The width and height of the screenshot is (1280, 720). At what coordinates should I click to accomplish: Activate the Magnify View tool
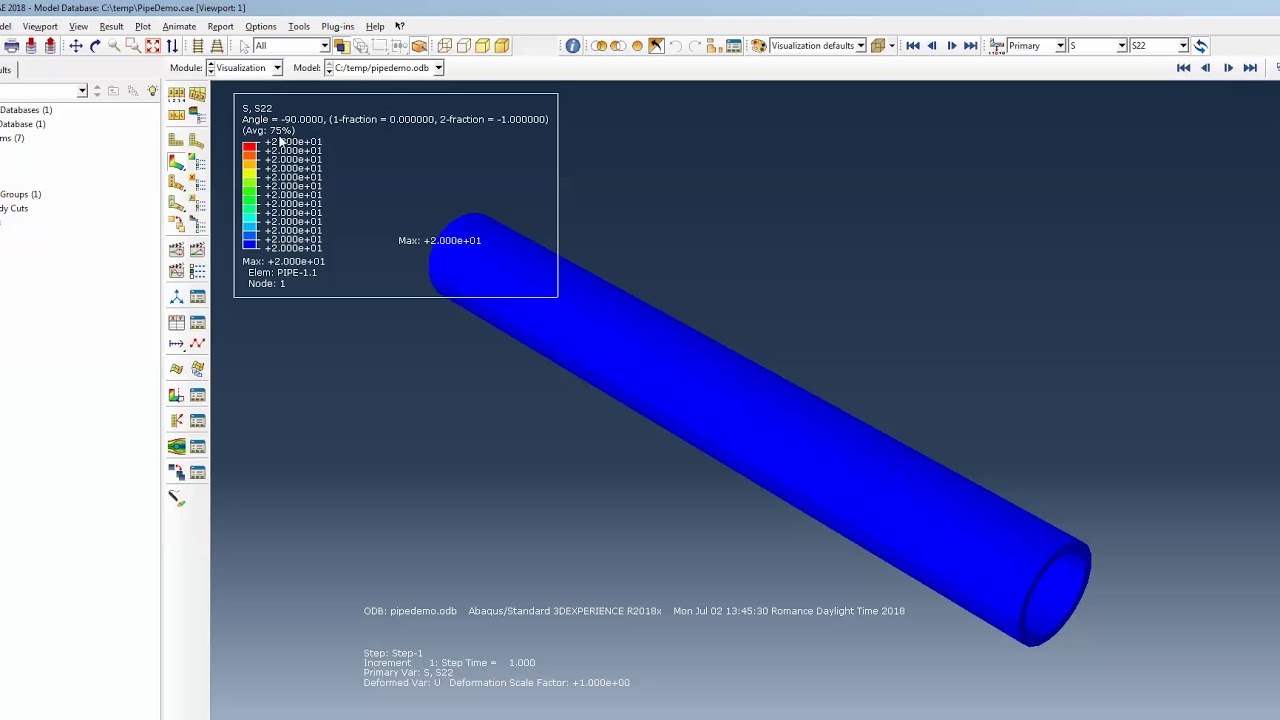(114, 46)
